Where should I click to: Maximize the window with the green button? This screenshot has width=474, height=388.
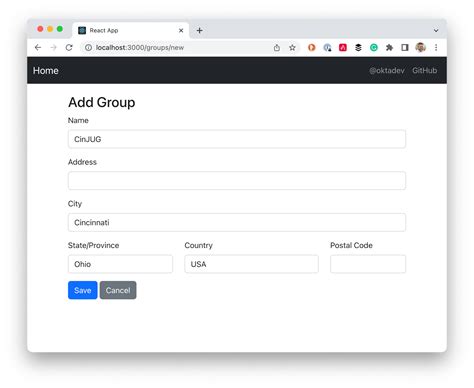point(60,29)
